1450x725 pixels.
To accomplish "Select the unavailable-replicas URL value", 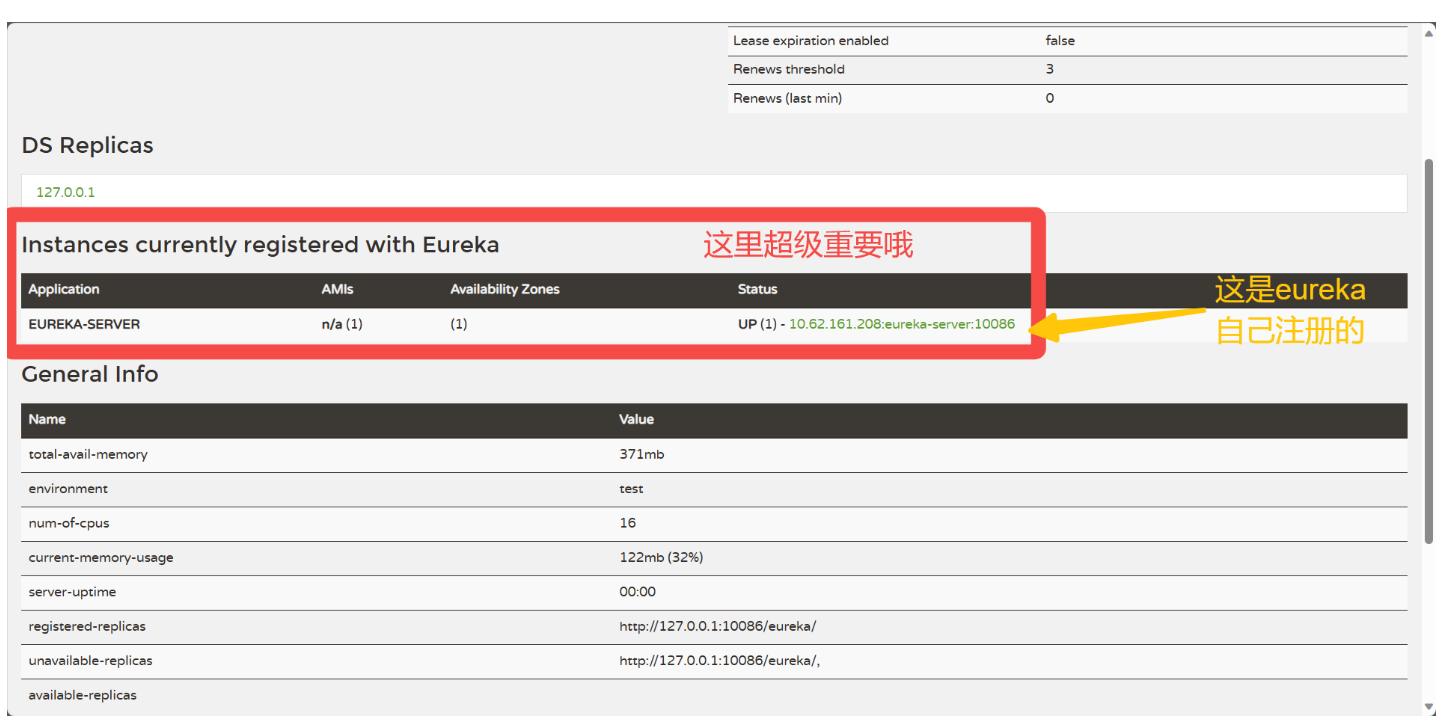I will click(719, 661).
